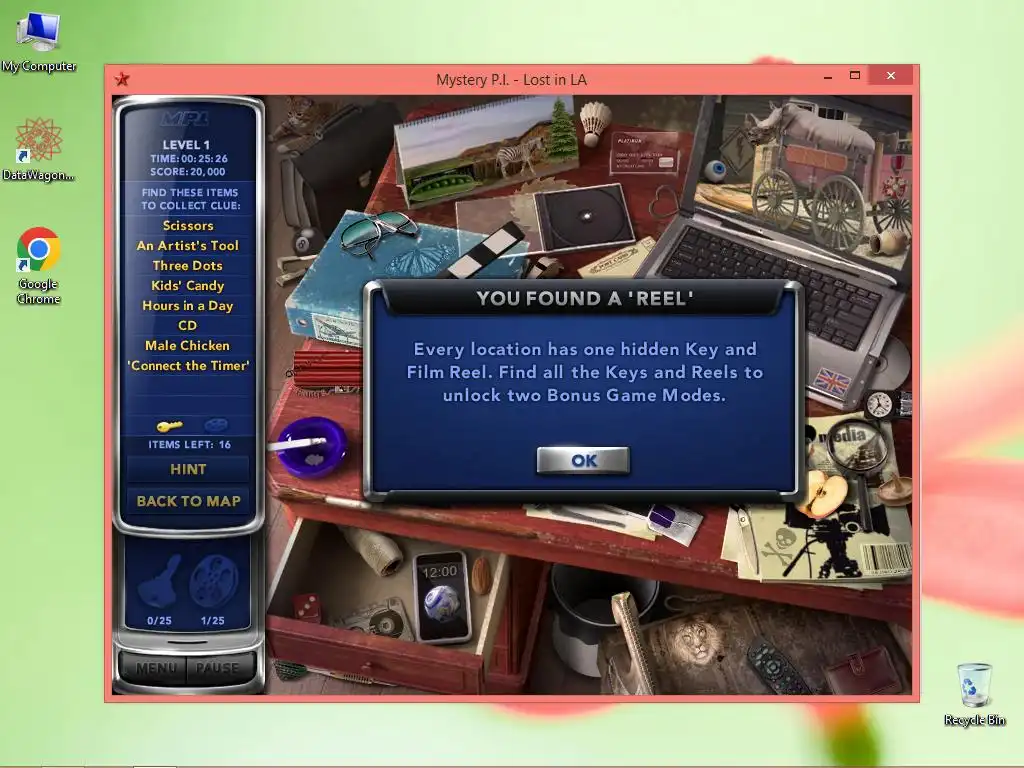Screen dimensions: 1024x768
Task: Click OK in the Reel dialog
Action: (x=583, y=460)
